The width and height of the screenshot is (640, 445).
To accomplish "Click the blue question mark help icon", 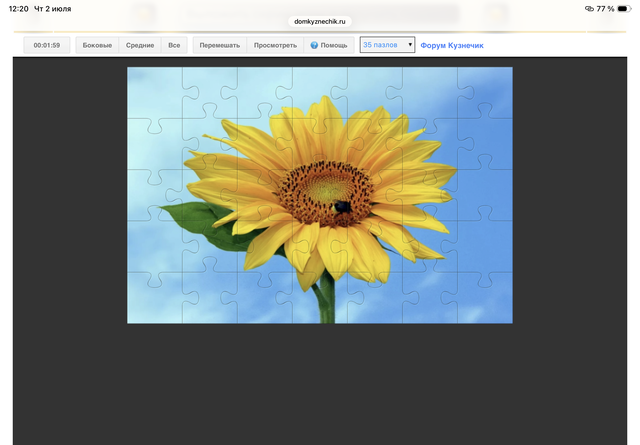I will pyautogui.click(x=314, y=45).
